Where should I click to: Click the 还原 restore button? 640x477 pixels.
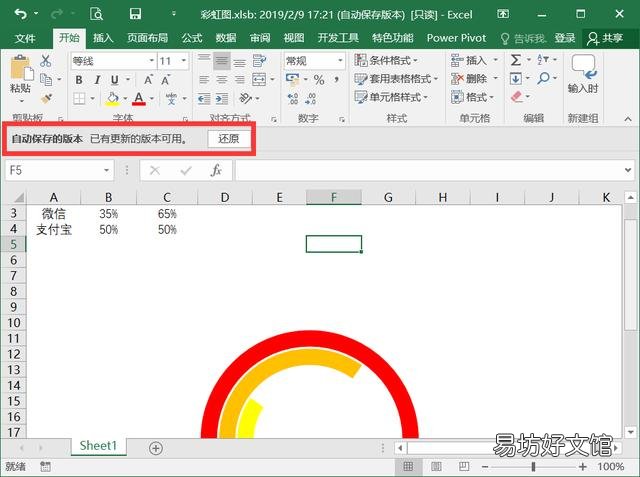[x=229, y=139]
